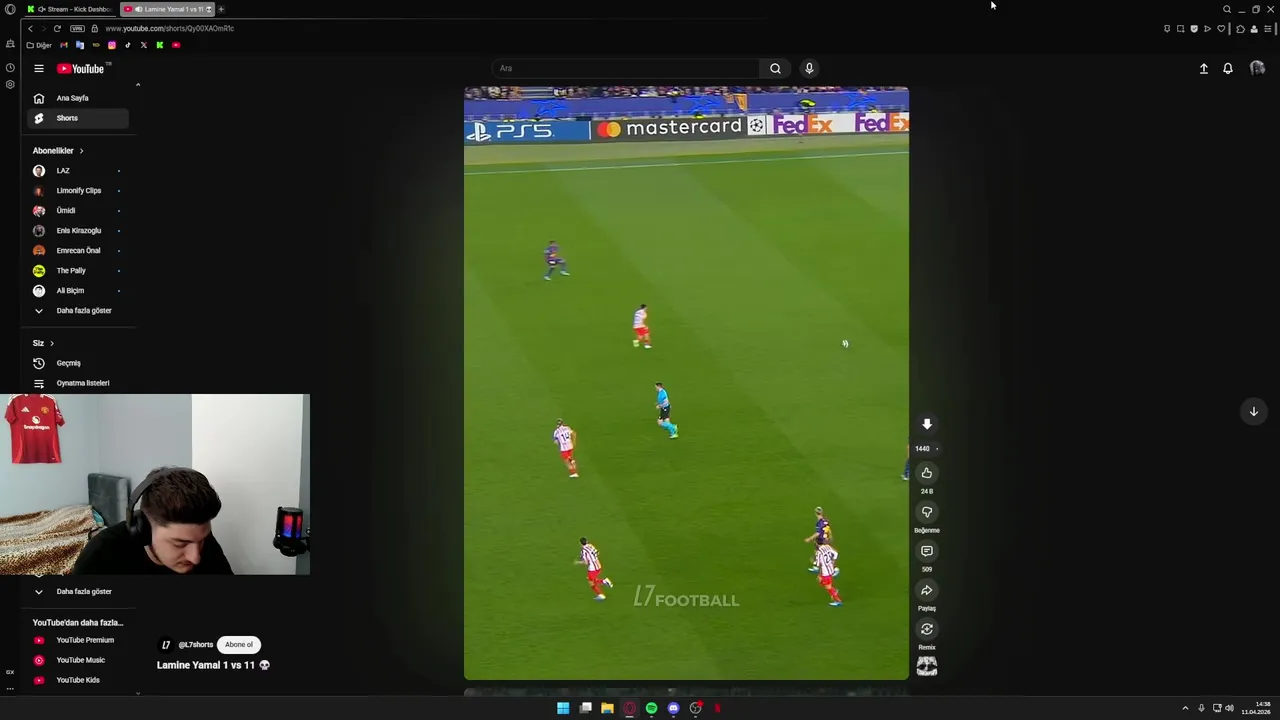Open the Ali Biçim channel subscription
The width and height of the screenshot is (1280, 720).
point(77,291)
